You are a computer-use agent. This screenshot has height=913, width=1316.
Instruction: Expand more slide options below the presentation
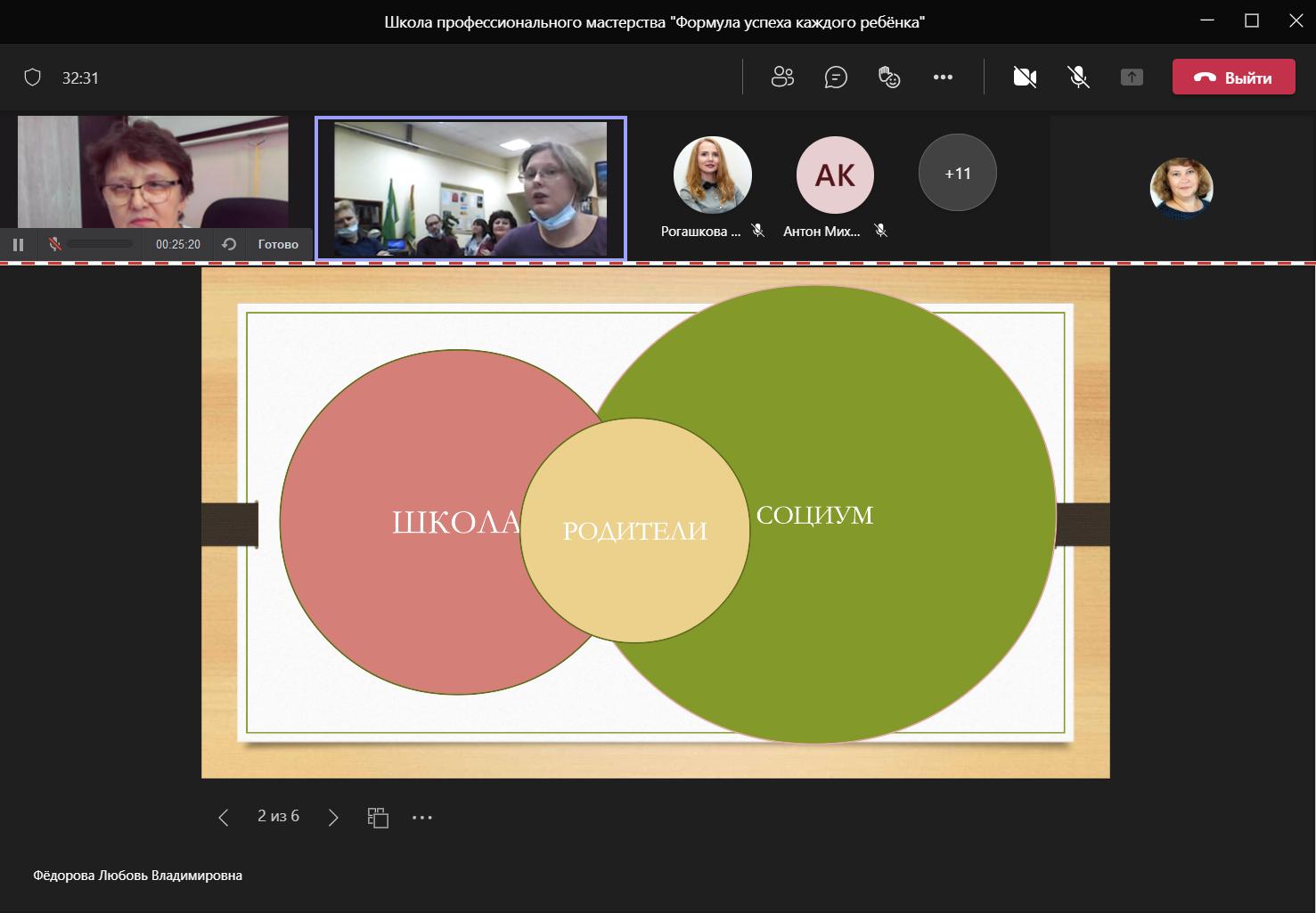(x=422, y=818)
